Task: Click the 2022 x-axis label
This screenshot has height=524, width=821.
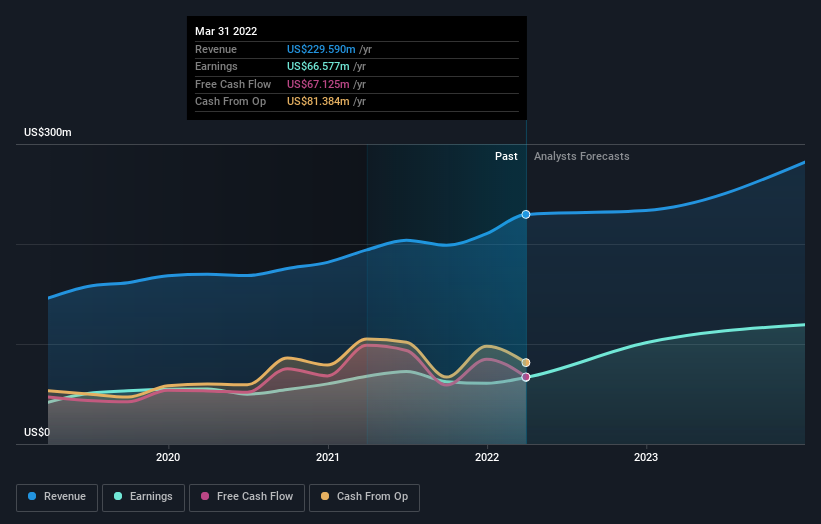Action: 487,457
